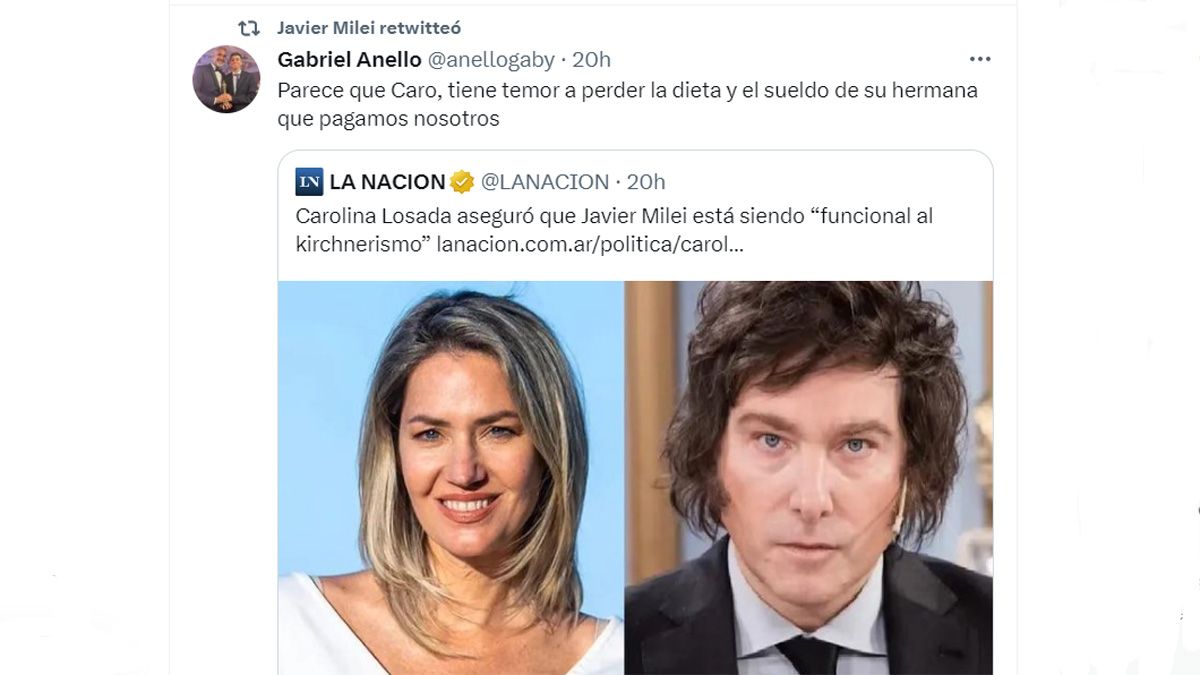The image size is (1200, 675).
Task: Open Gabriel Anello's profile avatar
Action: (x=226, y=79)
